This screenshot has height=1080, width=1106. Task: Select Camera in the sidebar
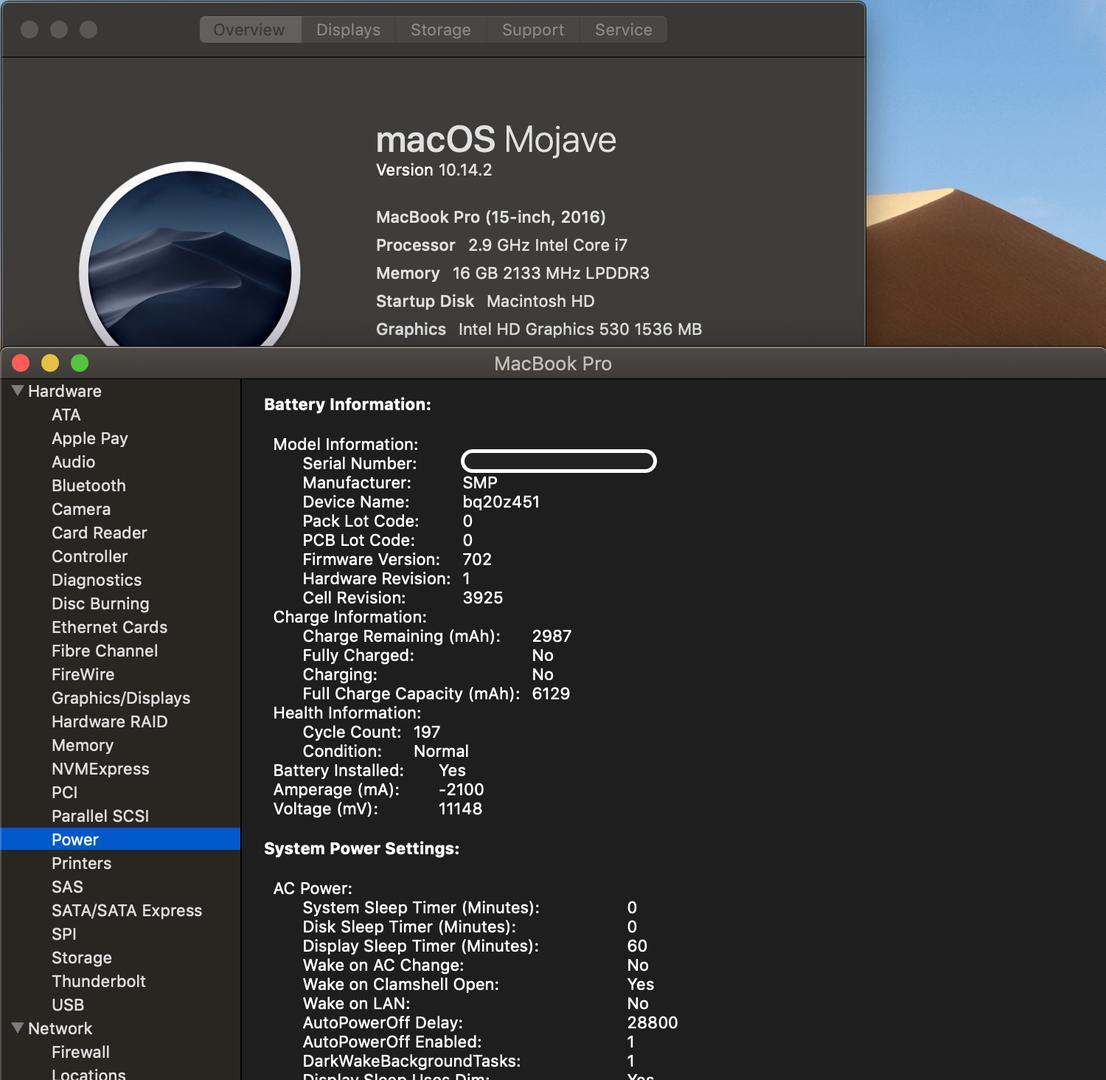click(81, 509)
